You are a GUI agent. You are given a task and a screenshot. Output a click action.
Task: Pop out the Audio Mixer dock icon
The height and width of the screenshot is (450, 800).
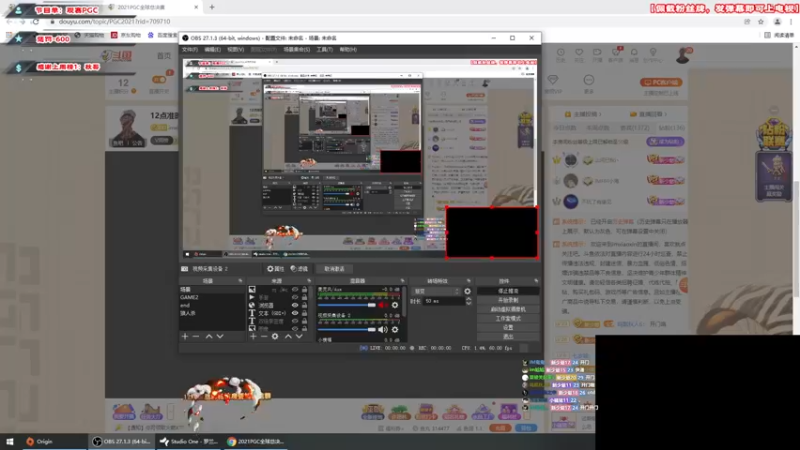pyautogui.click(x=403, y=281)
